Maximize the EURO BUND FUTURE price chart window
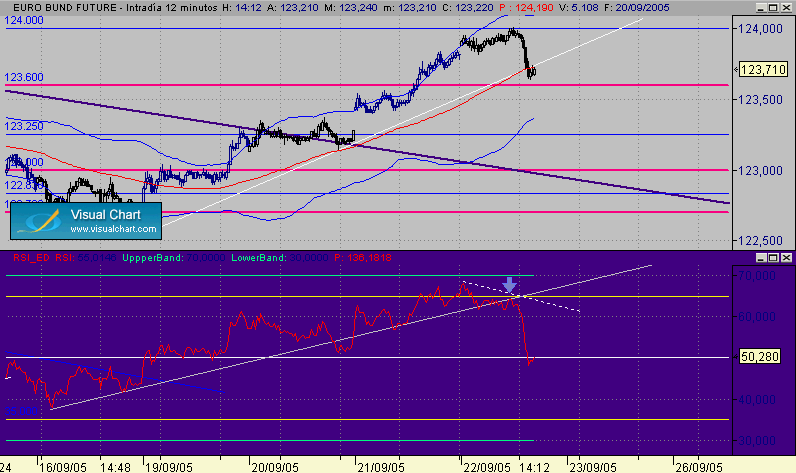The image size is (796, 473). [773, 8]
